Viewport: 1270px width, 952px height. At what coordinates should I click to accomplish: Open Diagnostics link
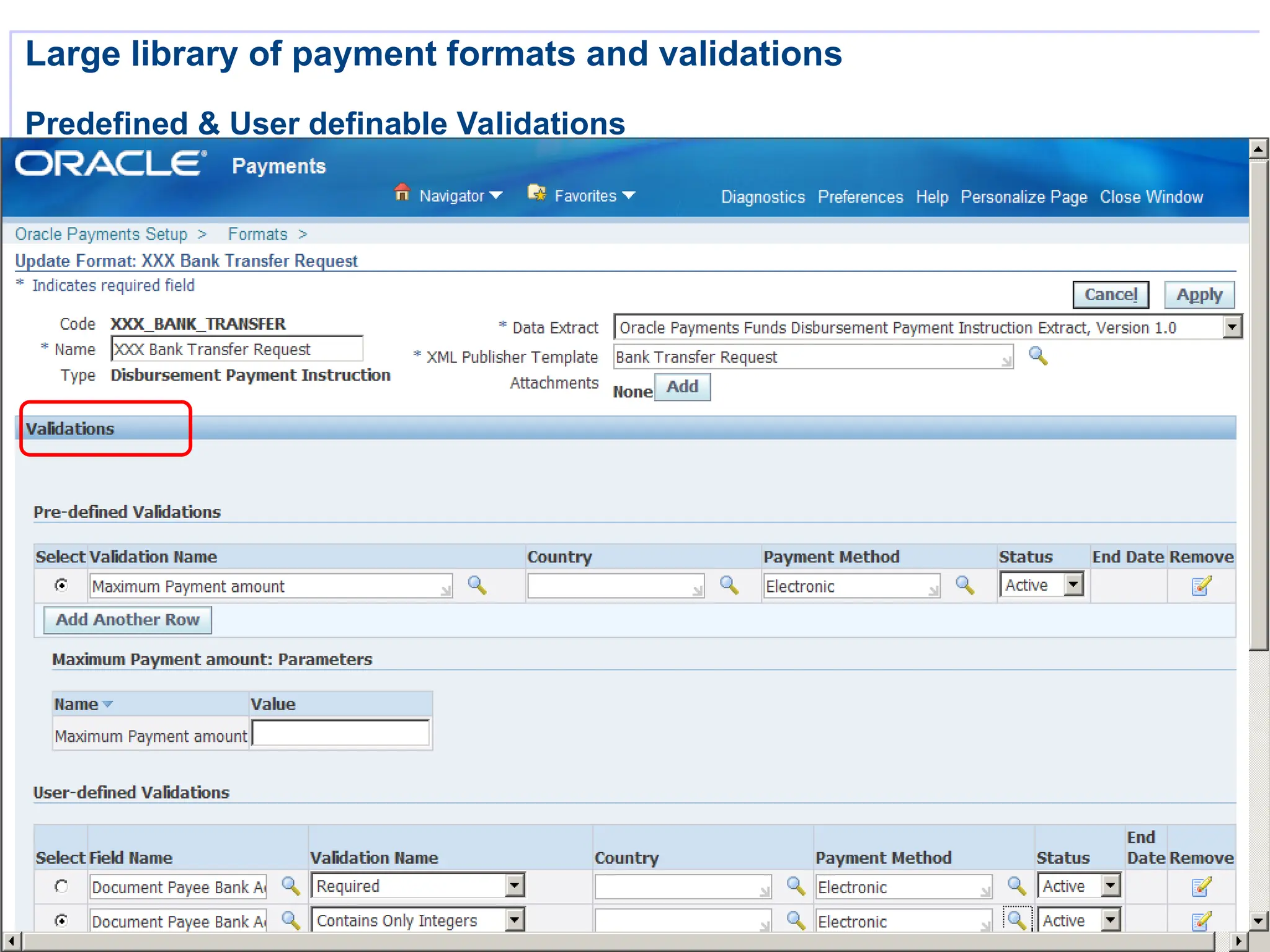pos(763,197)
